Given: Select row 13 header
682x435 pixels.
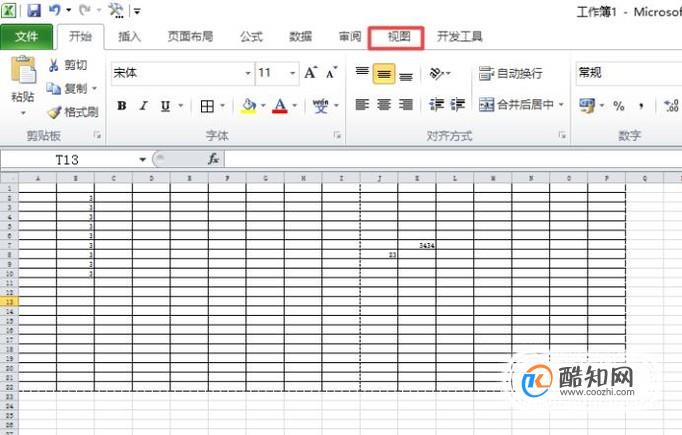Looking at the screenshot, I should [9, 302].
